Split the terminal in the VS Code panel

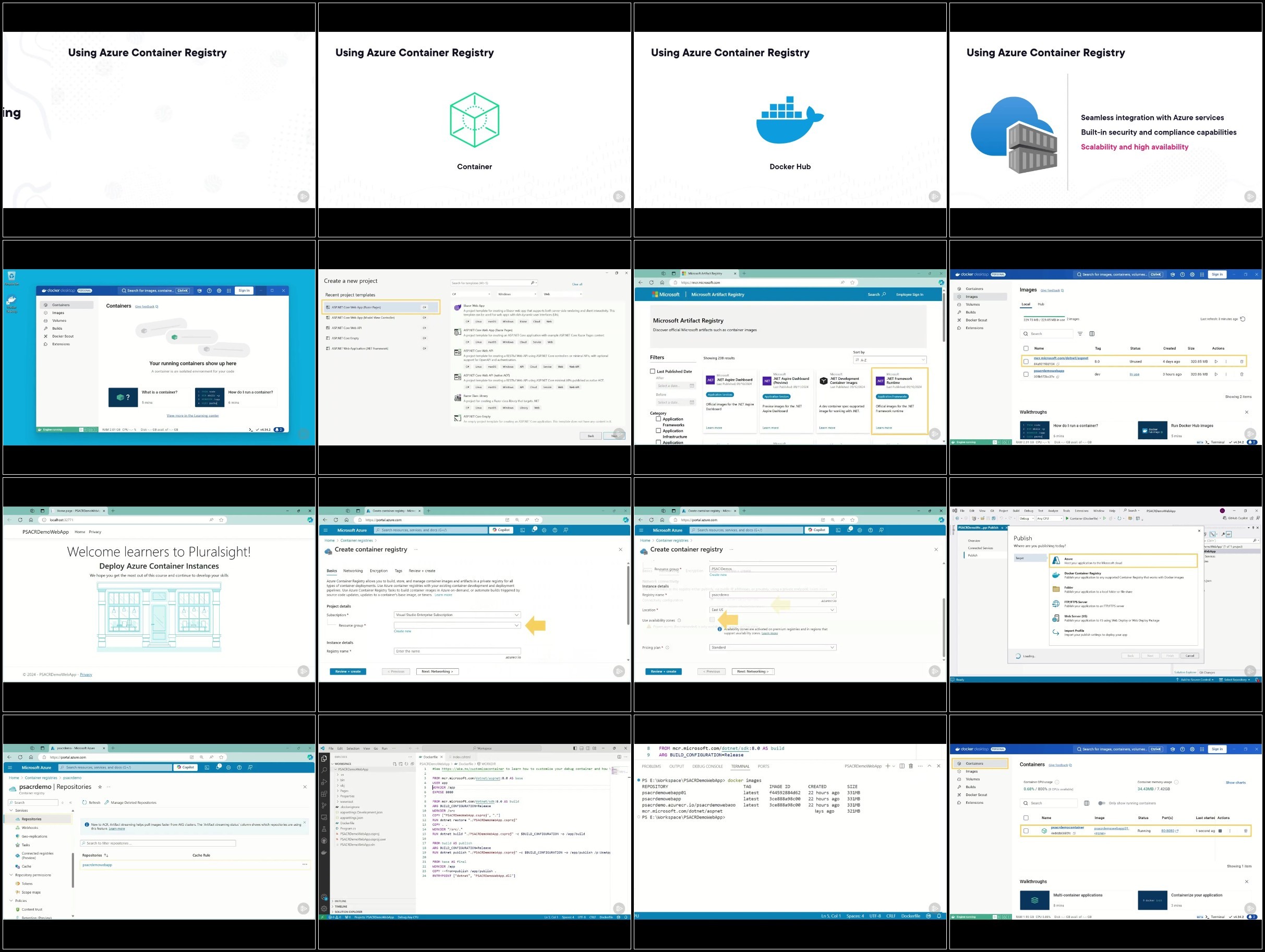[x=902, y=766]
